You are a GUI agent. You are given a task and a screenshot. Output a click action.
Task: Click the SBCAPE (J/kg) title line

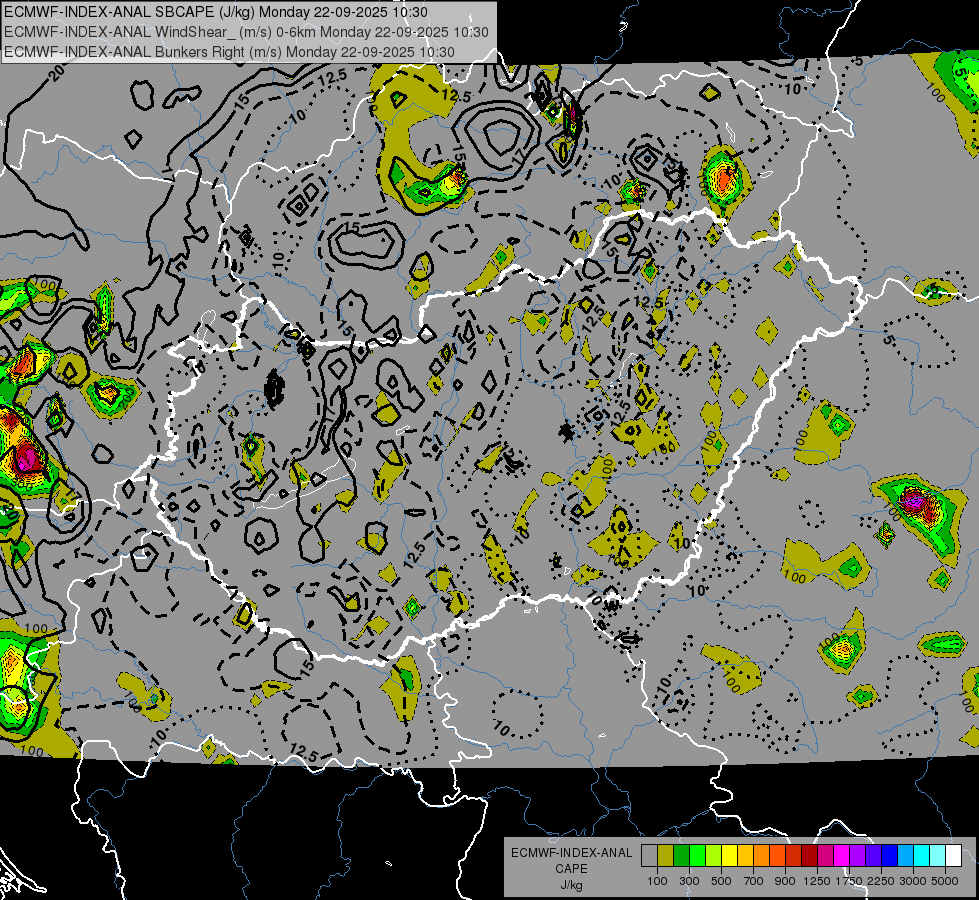pos(216,12)
